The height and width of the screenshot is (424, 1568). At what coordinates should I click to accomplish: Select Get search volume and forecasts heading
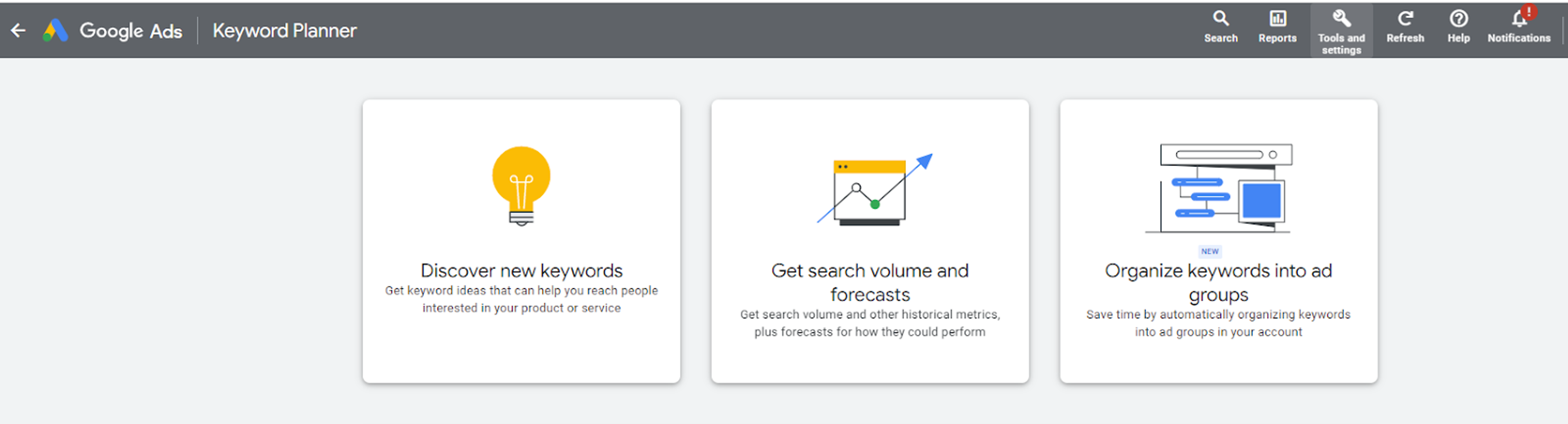click(x=870, y=282)
